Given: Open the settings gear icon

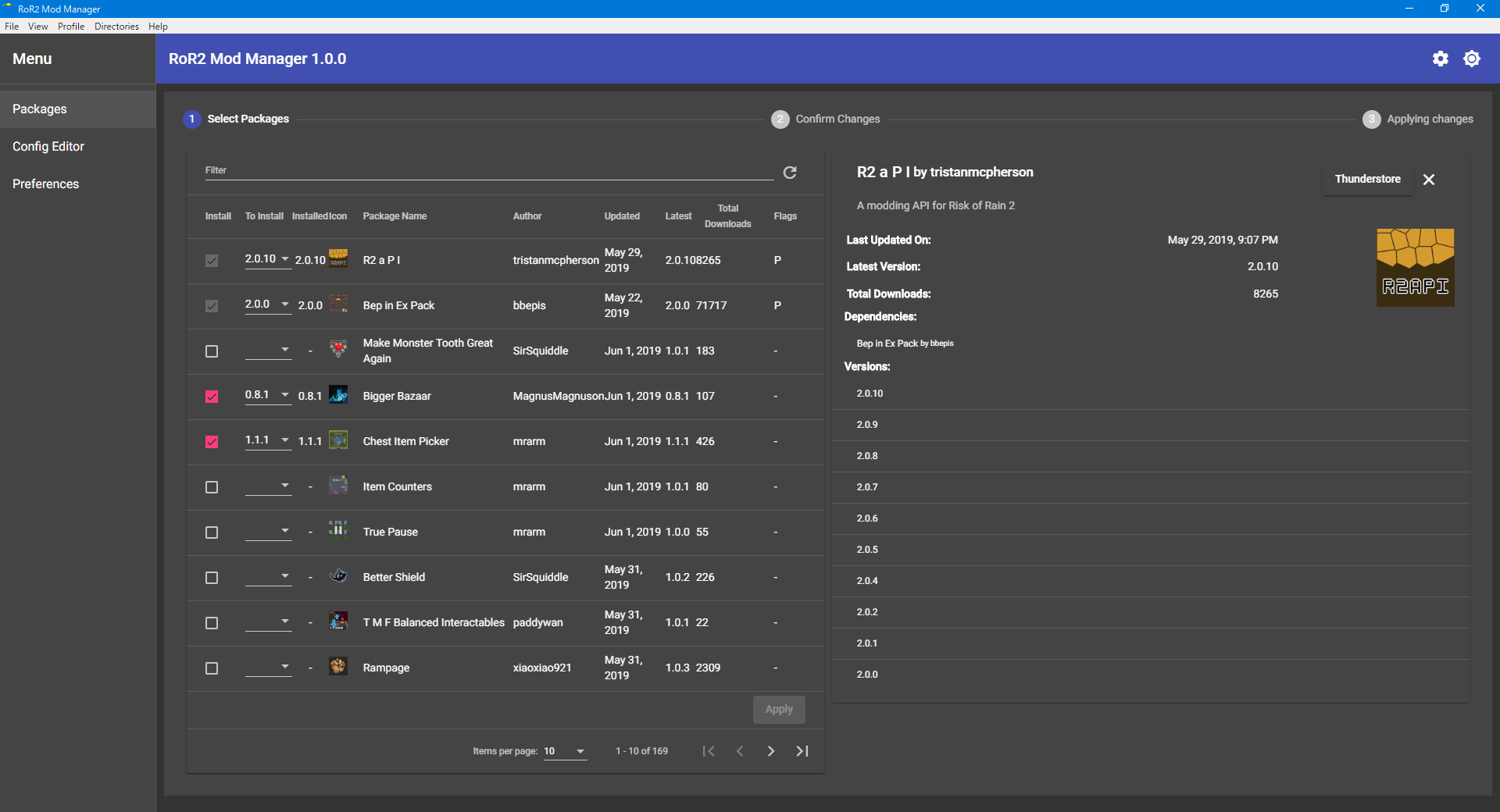Looking at the screenshot, I should click(1441, 59).
